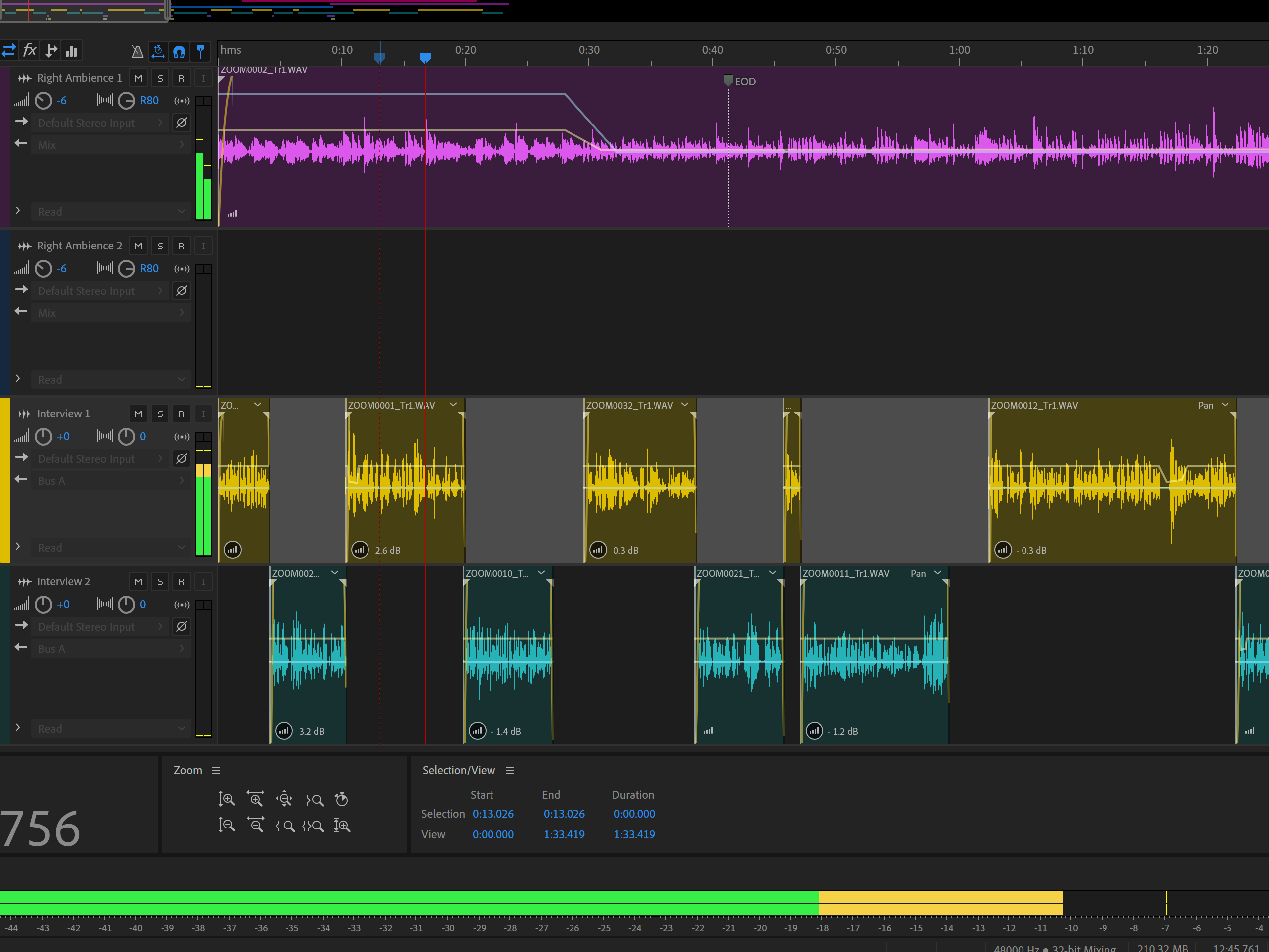Click the View End time value

click(x=564, y=834)
